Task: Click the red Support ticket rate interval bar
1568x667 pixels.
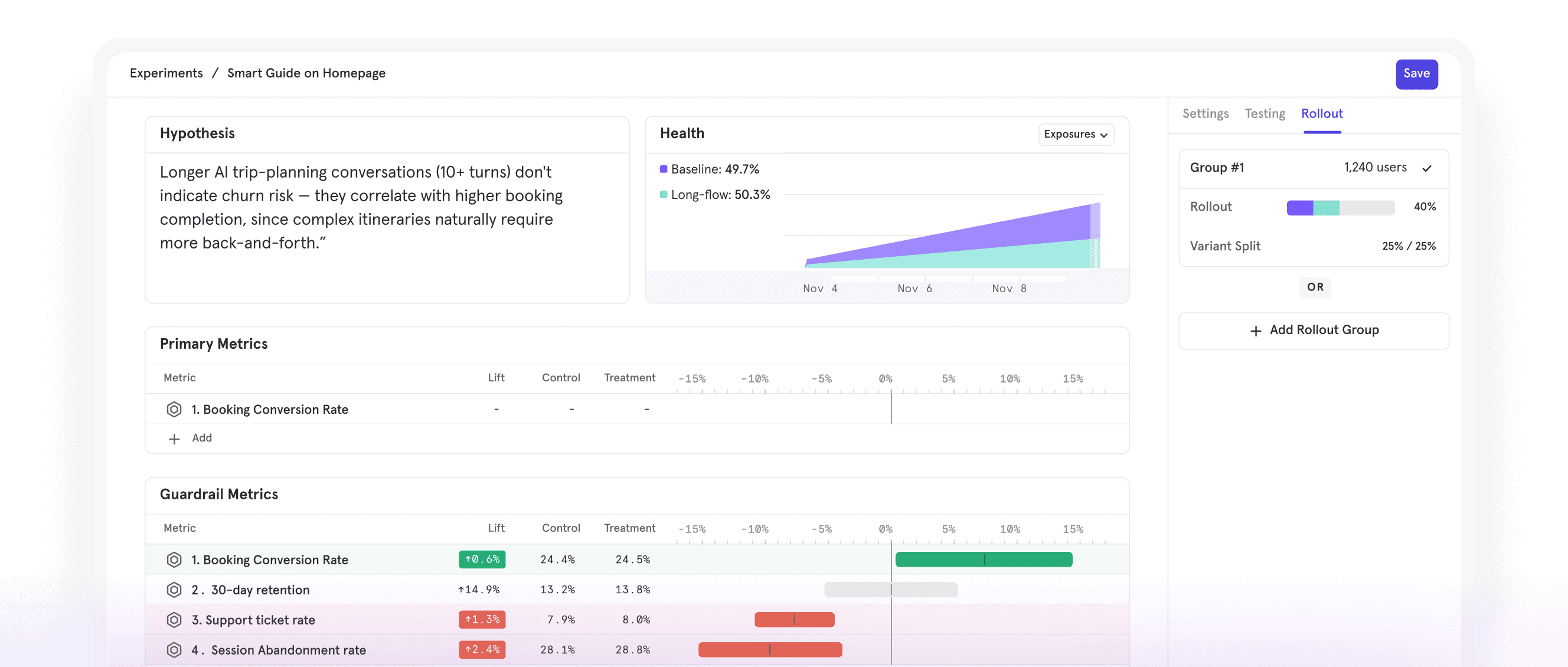Action: (x=795, y=620)
